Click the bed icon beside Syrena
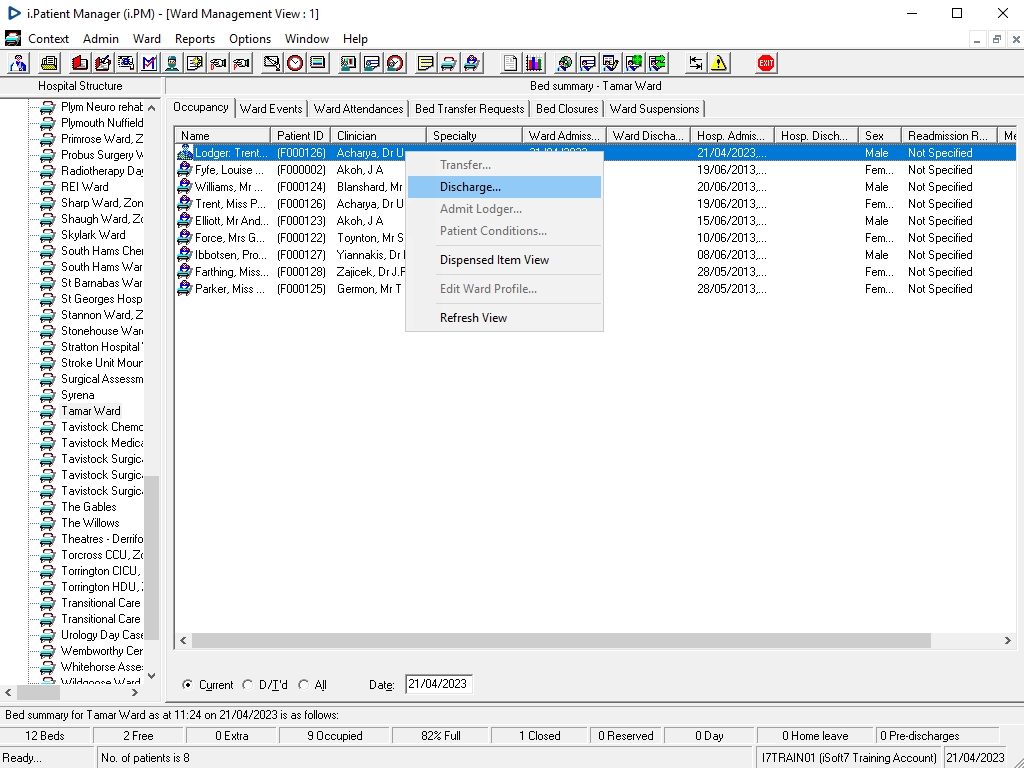 point(48,395)
